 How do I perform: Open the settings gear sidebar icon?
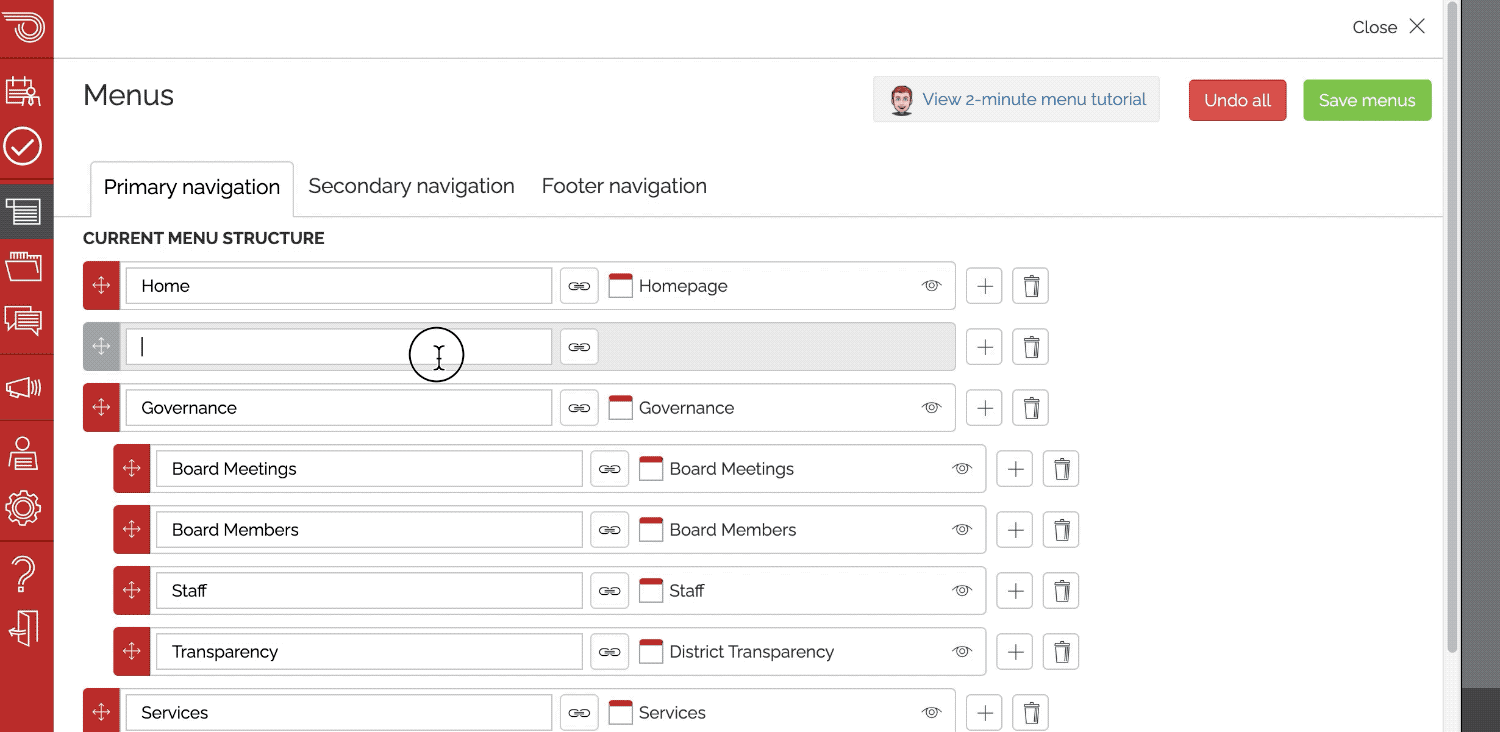pyautogui.click(x=23, y=508)
